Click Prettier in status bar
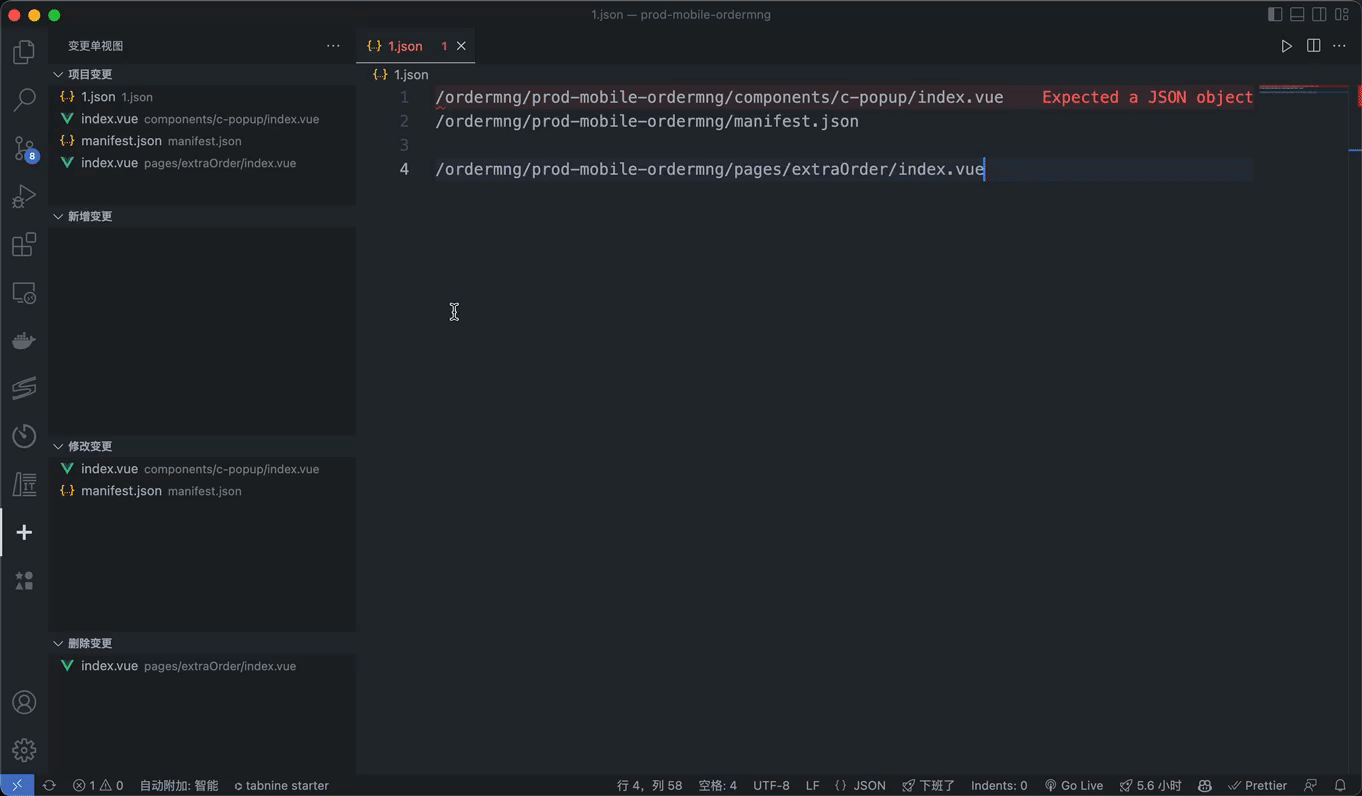 pyautogui.click(x=1257, y=785)
